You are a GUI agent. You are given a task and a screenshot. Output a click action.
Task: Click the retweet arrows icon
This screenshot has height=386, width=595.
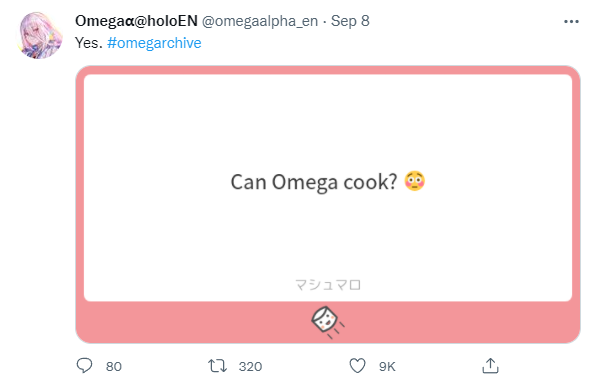click(217, 366)
